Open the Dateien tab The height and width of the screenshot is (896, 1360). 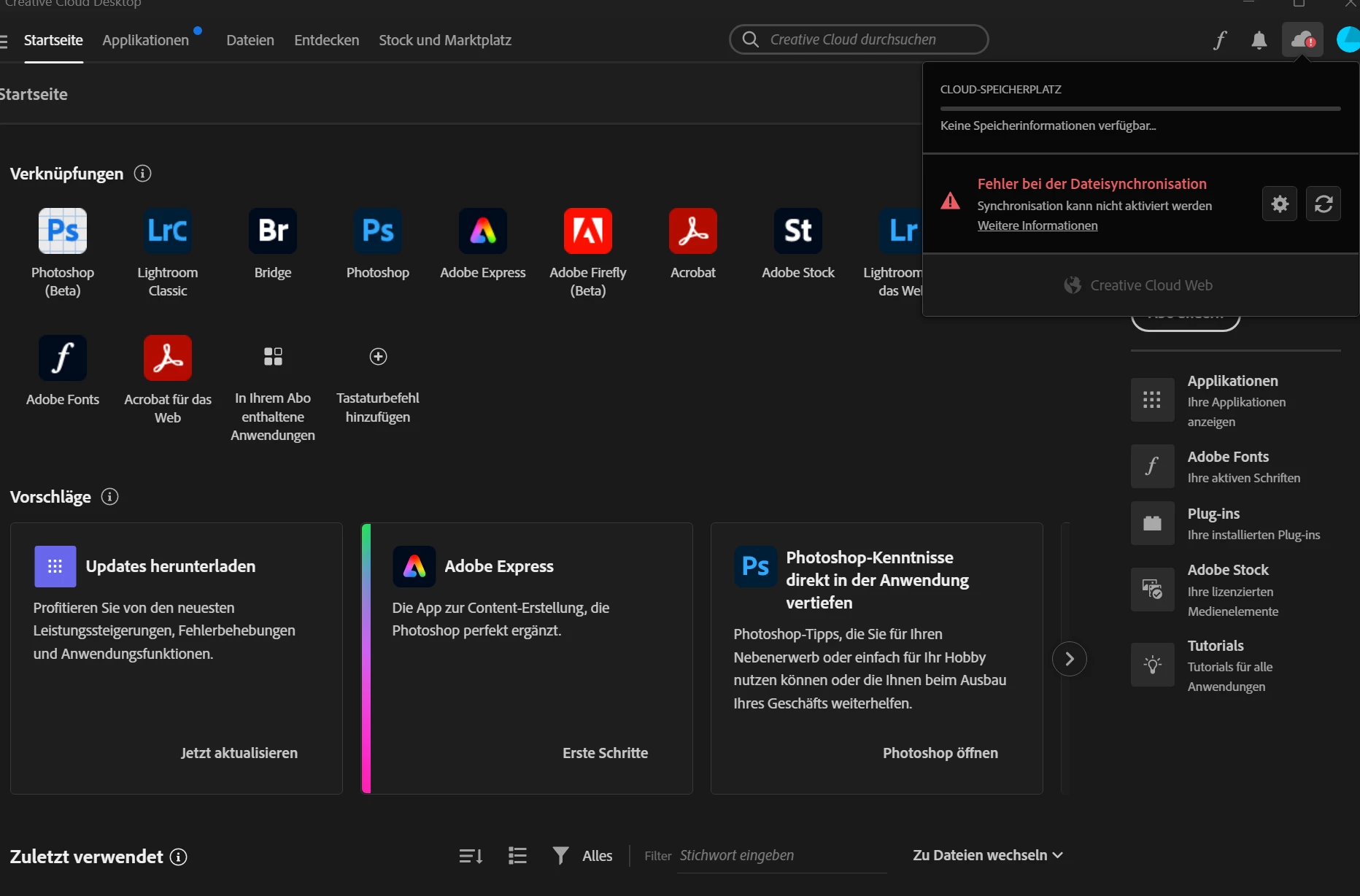(250, 40)
